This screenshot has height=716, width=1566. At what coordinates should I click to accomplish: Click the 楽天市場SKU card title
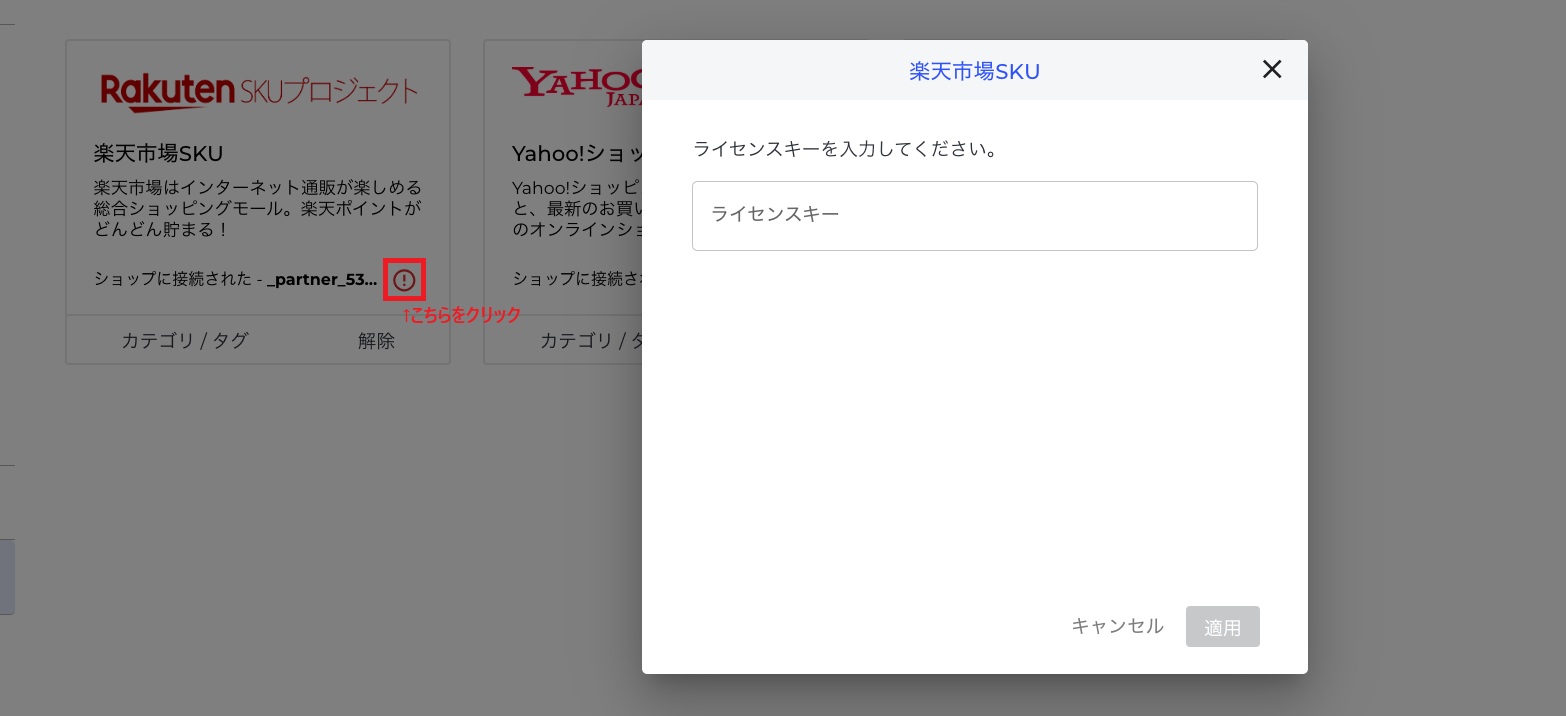point(158,153)
